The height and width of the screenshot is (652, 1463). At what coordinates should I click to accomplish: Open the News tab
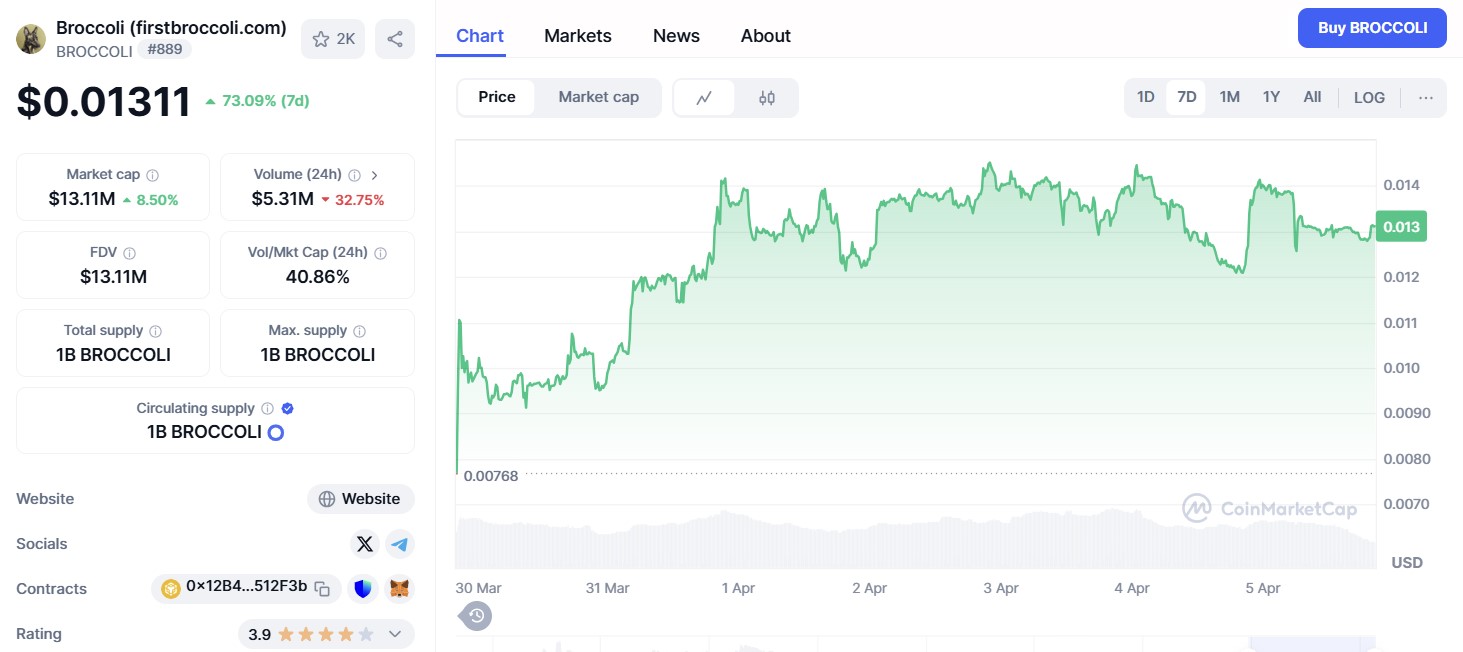pos(676,36)
